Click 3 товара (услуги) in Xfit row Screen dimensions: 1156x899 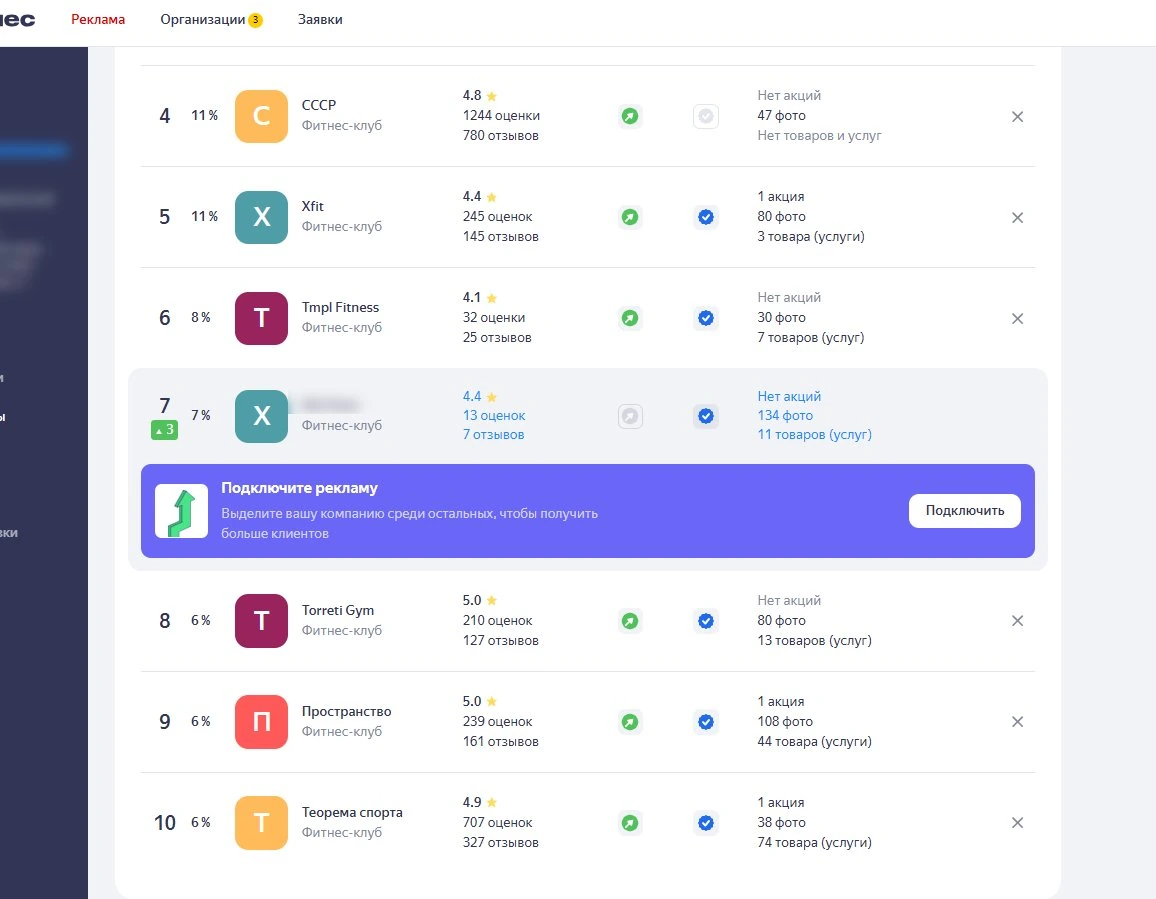point(811,237)
